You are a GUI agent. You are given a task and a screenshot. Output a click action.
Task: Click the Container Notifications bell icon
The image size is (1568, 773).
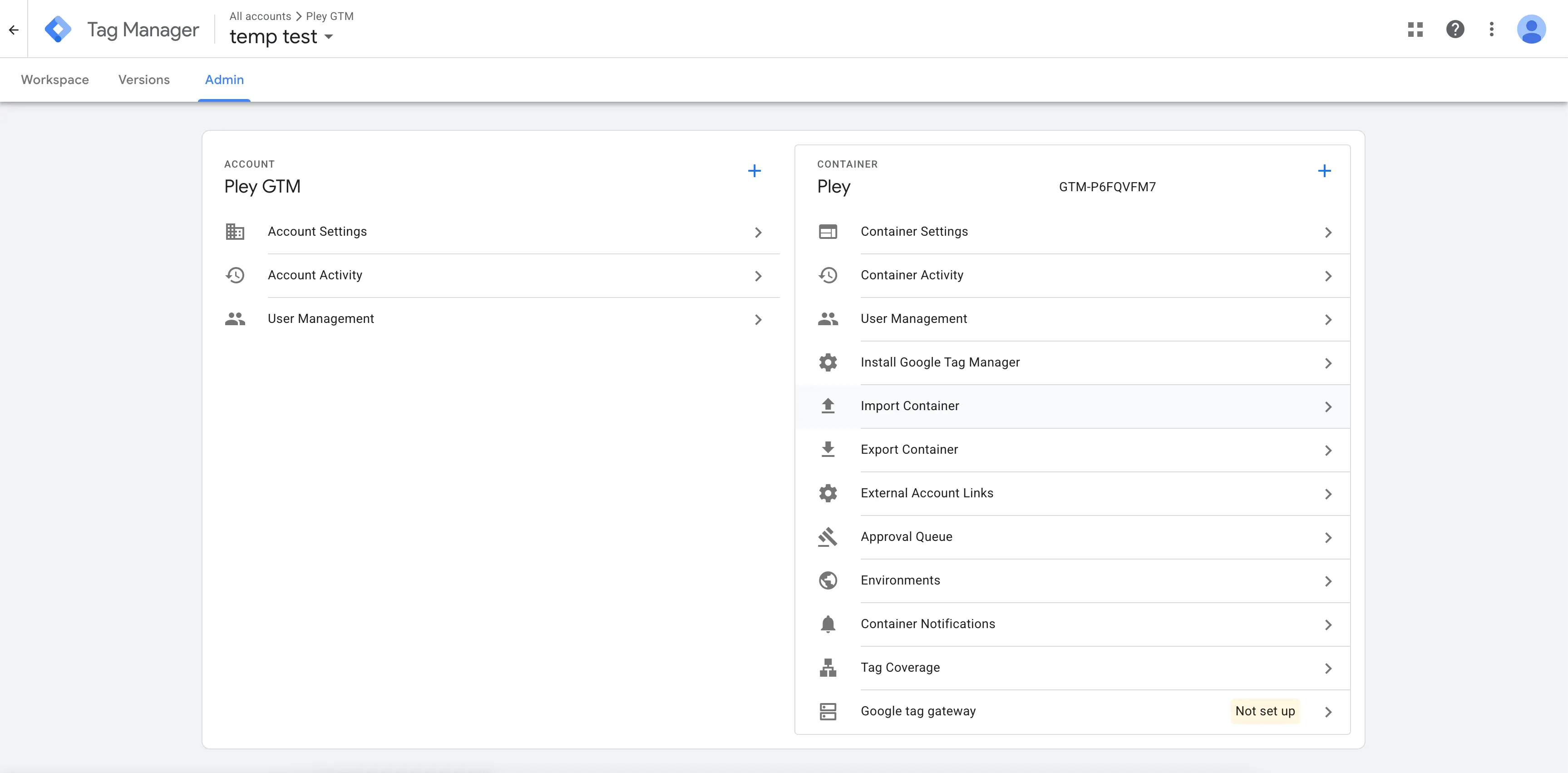(x=828, y=624)
